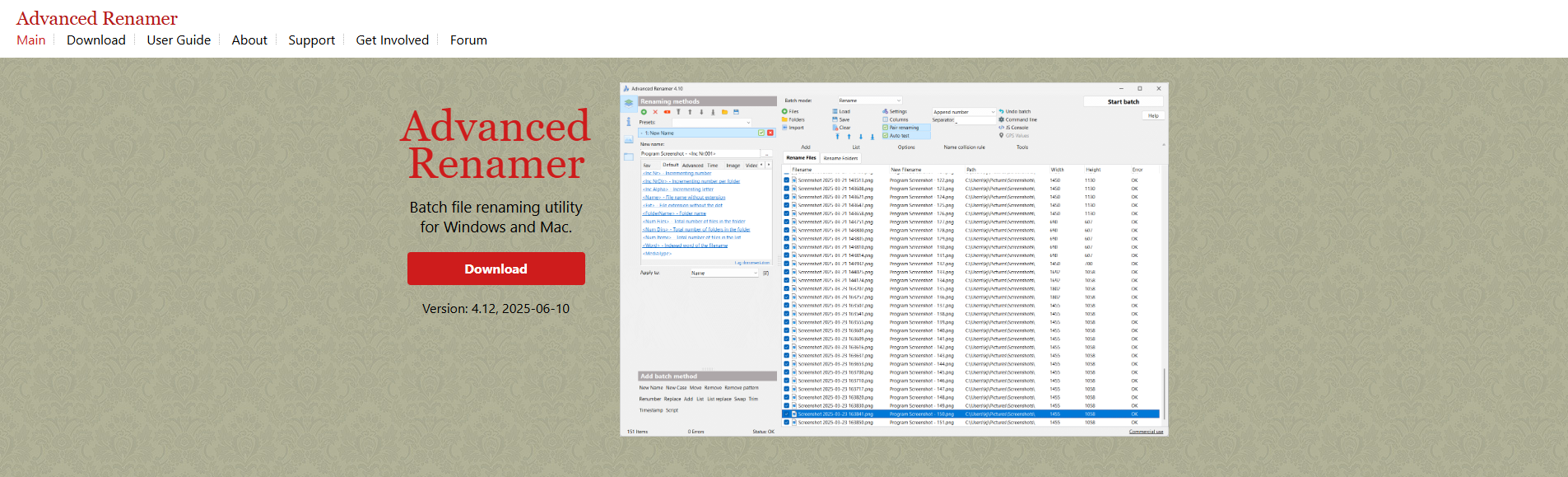The width and height of the screenshot is (1568, 477).
Task: Click the <Name> File name without extension link
Action: point(684,198)
